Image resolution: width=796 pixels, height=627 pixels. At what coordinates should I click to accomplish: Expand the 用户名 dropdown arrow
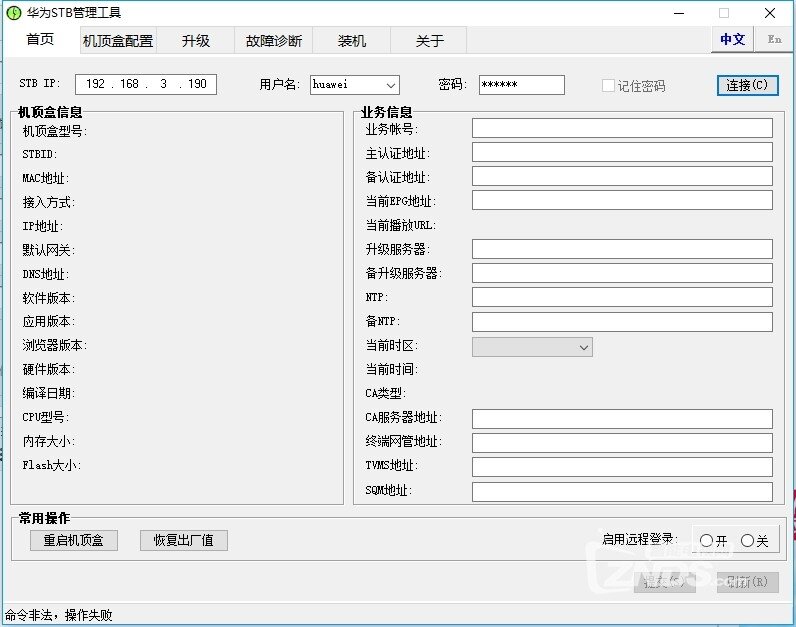(390, 85)
